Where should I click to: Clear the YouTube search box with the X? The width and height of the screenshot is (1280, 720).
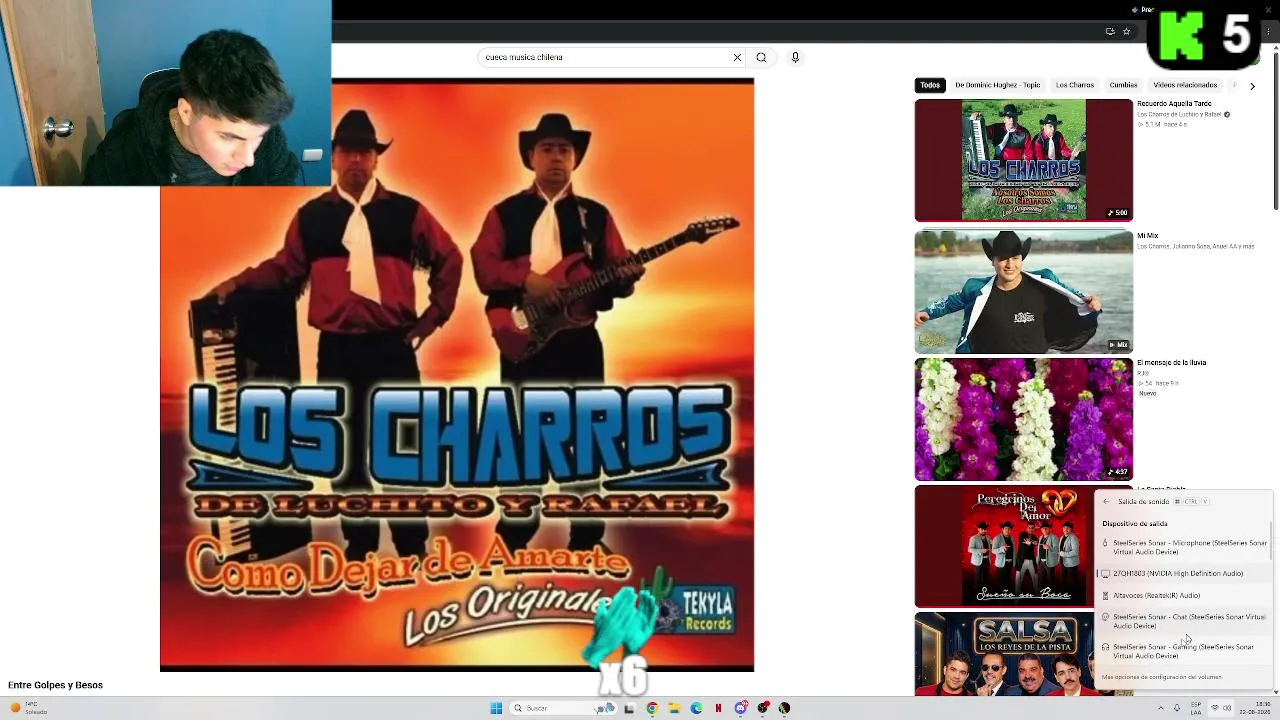click(x=737, y=57)
